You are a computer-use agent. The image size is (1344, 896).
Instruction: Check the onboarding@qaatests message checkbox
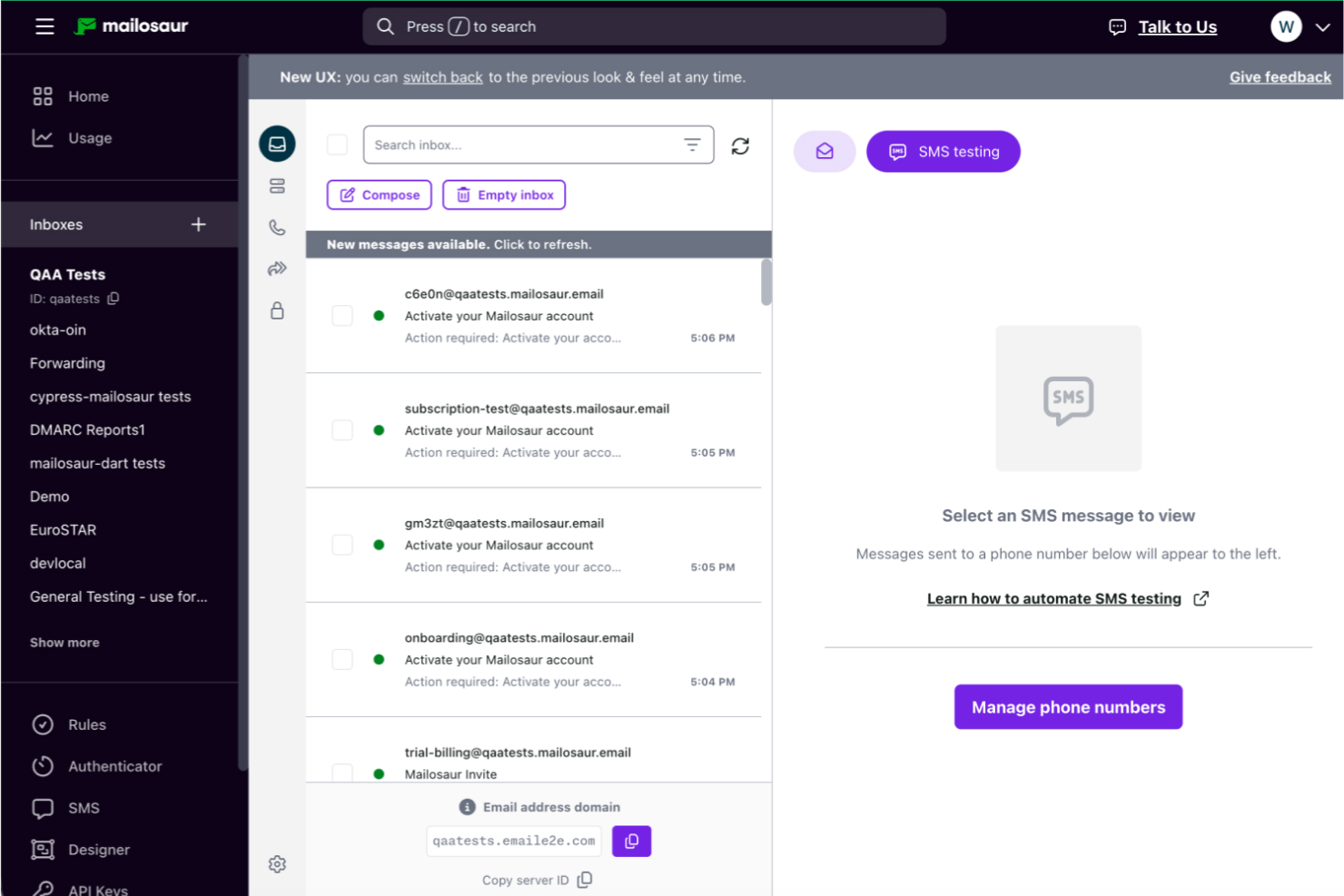click(x=342, y=659)
